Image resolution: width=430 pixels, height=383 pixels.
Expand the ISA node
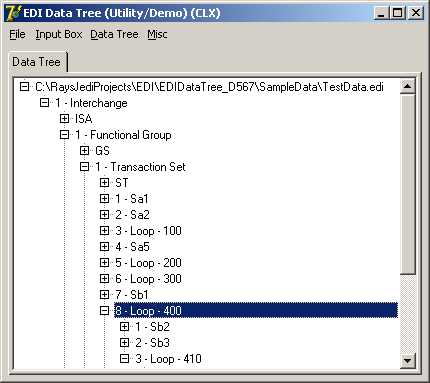pyautogui.click(x=64, y=119)
